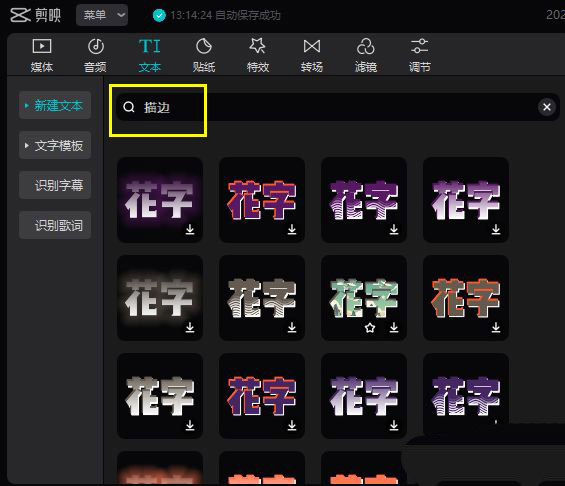Click the 识别歌词 button
Viewport: 565px width, 486px height.
coord(55,225)
